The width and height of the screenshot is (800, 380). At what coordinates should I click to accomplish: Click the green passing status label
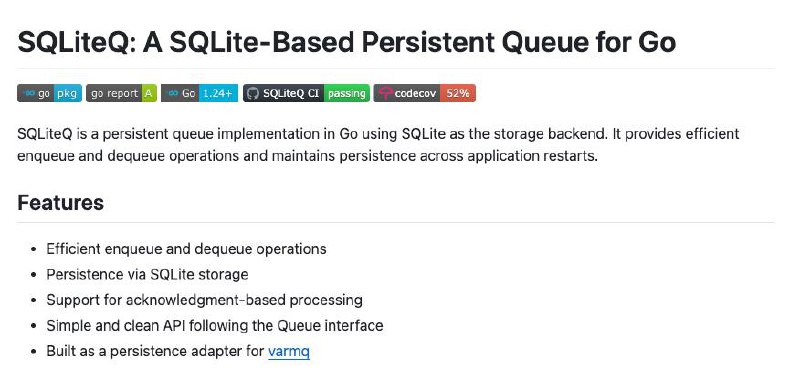click(x=346, y=93)
